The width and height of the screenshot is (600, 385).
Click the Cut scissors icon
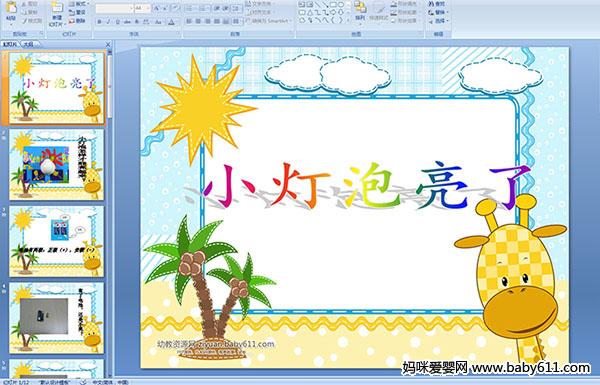click(24, 4)
